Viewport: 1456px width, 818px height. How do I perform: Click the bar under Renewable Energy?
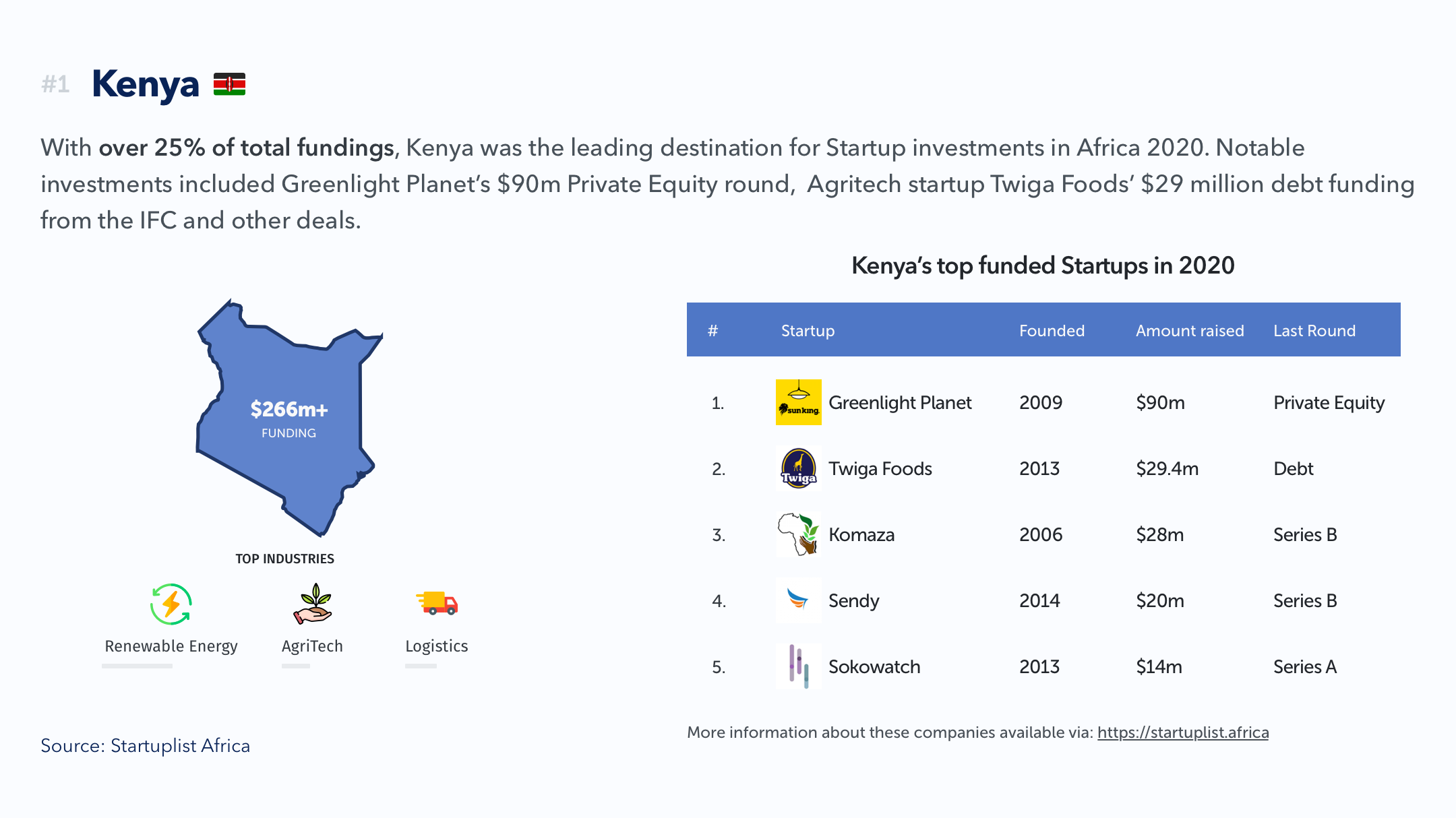coord(138,666)
